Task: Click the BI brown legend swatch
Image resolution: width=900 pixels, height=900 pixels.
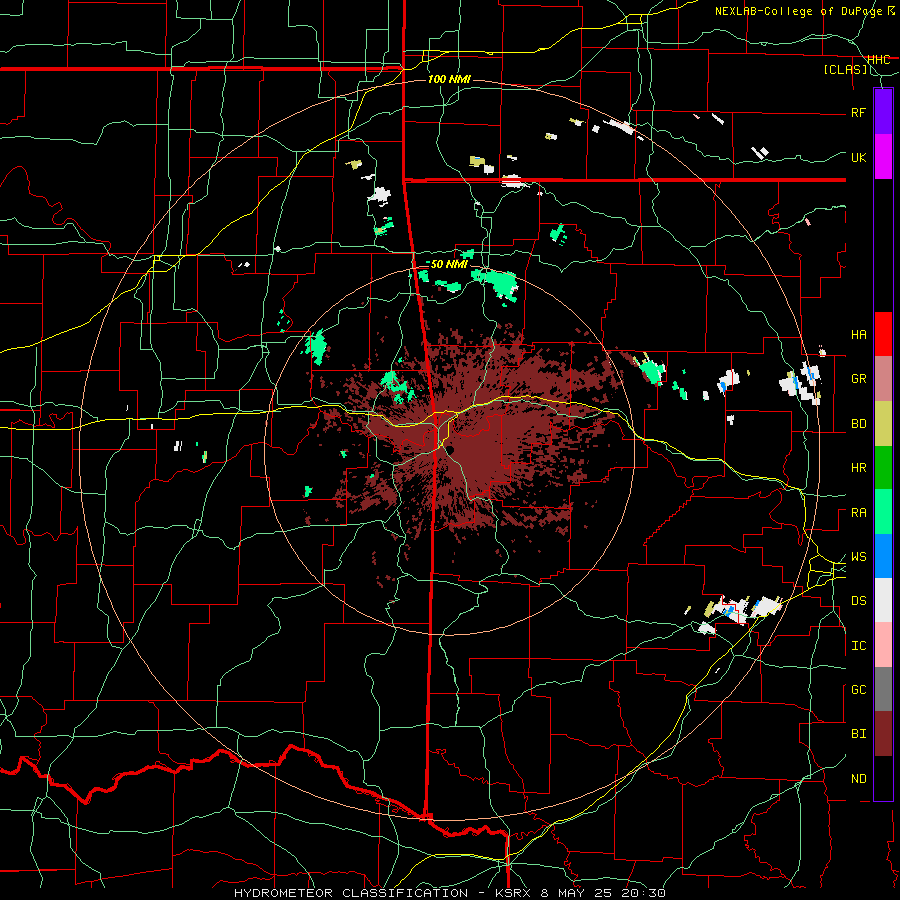Action: [x=883, y=734]
